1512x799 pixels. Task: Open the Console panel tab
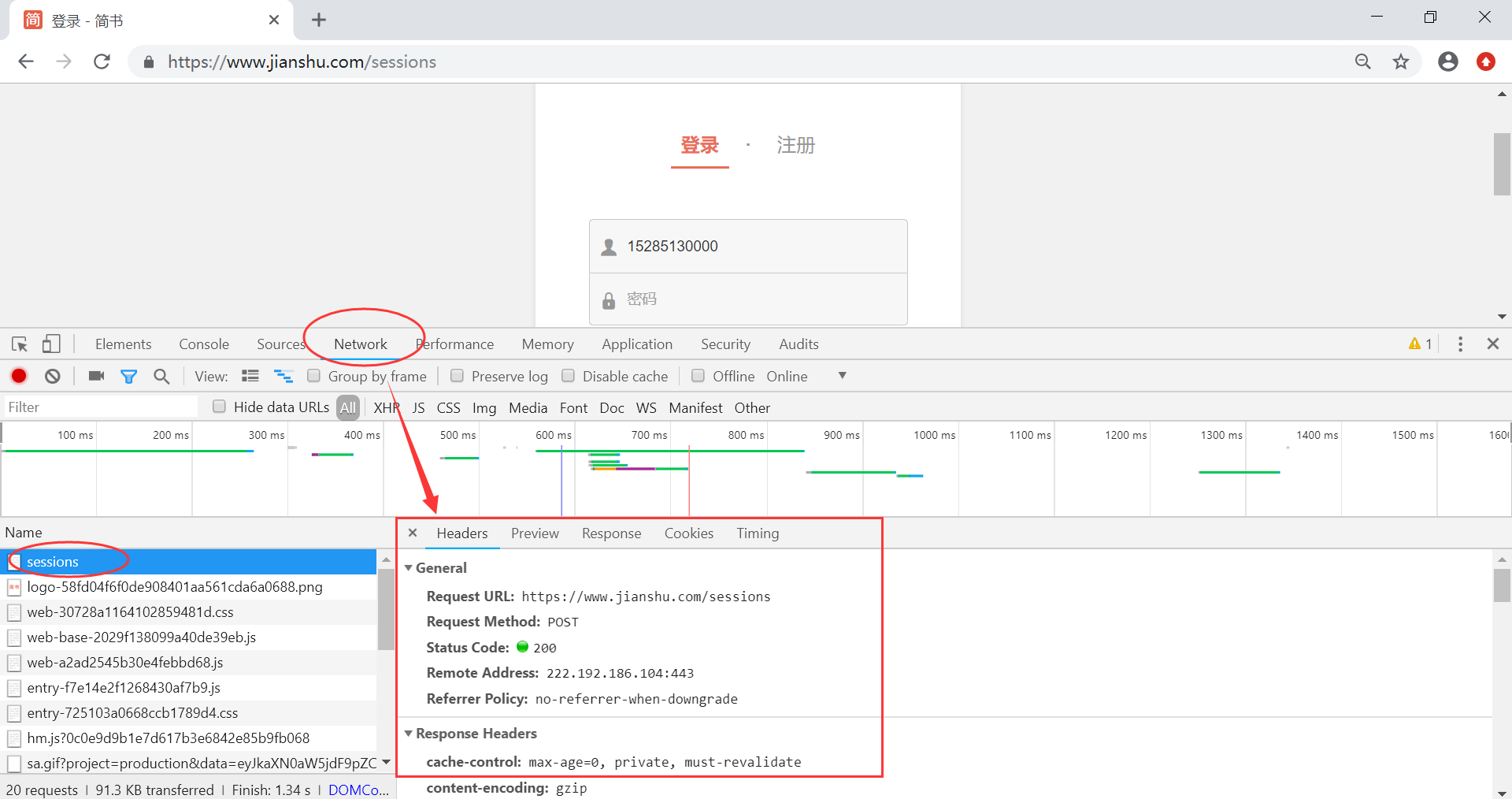(x=204, y=344)
